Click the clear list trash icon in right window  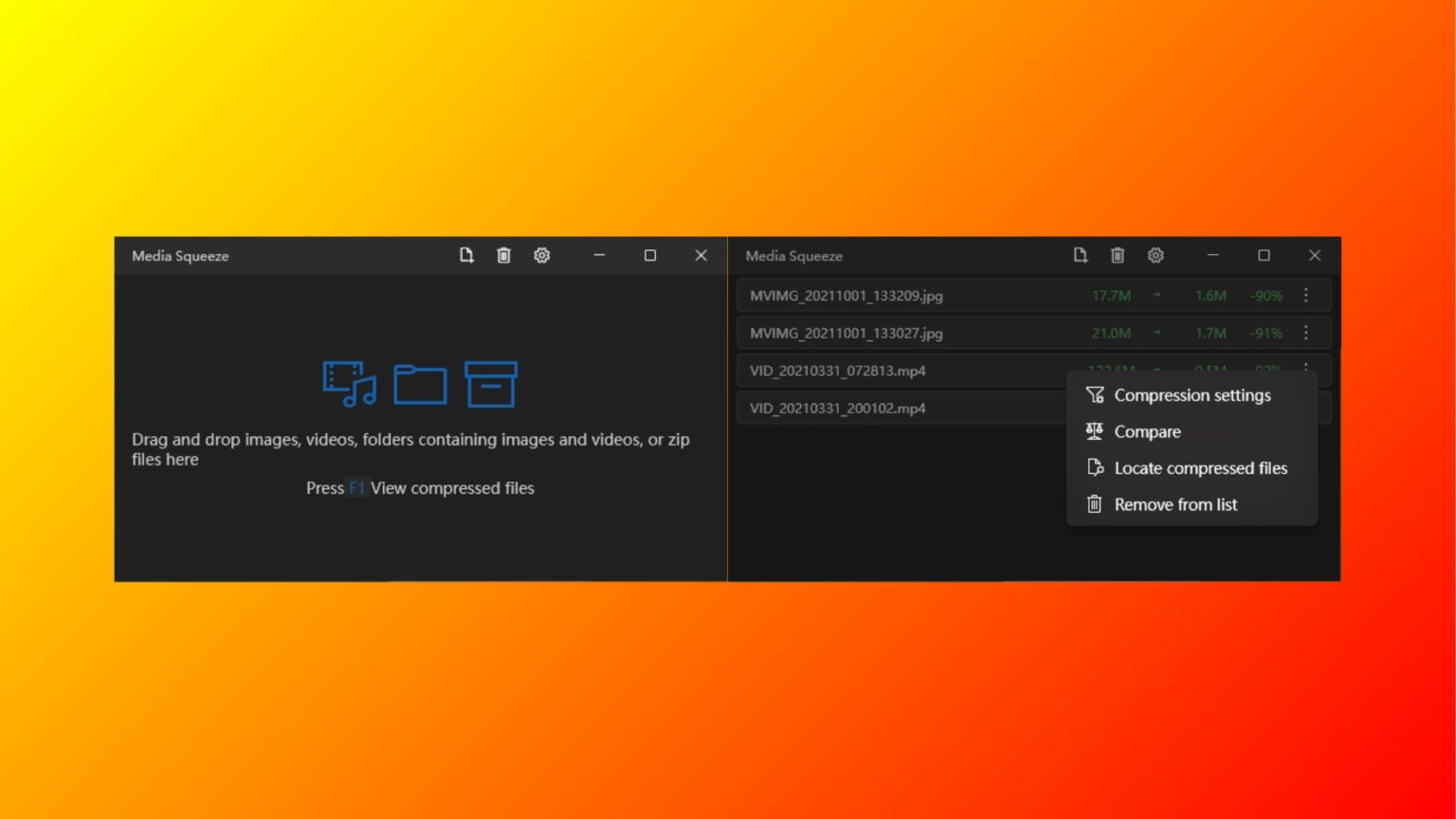pyautogui.click(x=1118, y=255)
